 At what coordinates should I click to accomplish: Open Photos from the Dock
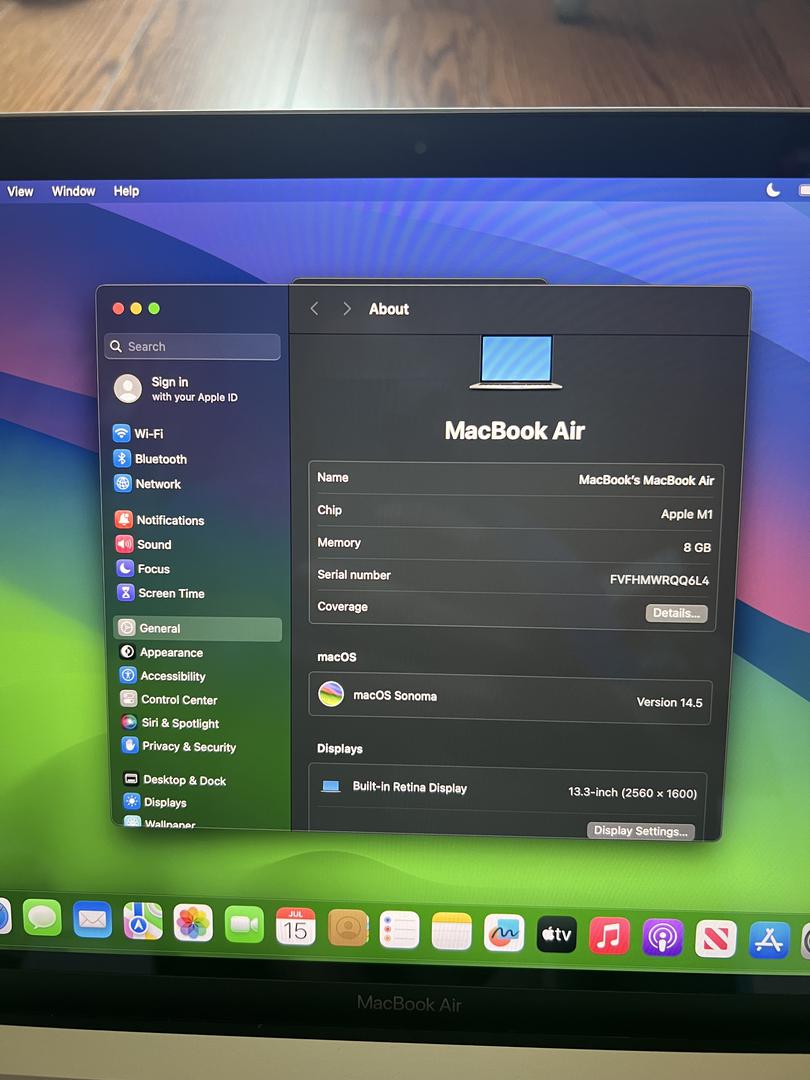193,922
